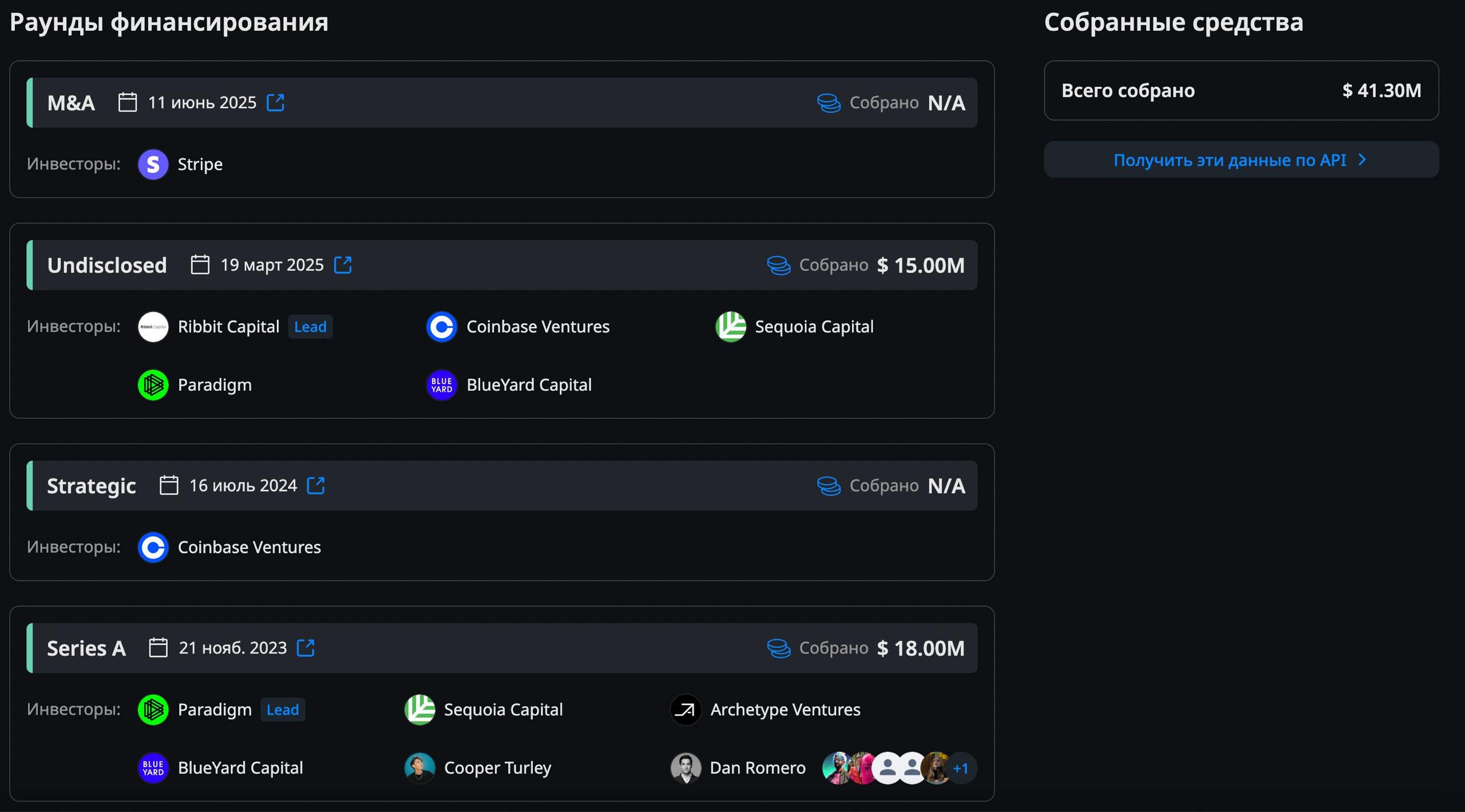Viewport: 1465px width, 812px height.
Task: Click the 11 июнь 2025 date
Action: [x=202, y=102]
